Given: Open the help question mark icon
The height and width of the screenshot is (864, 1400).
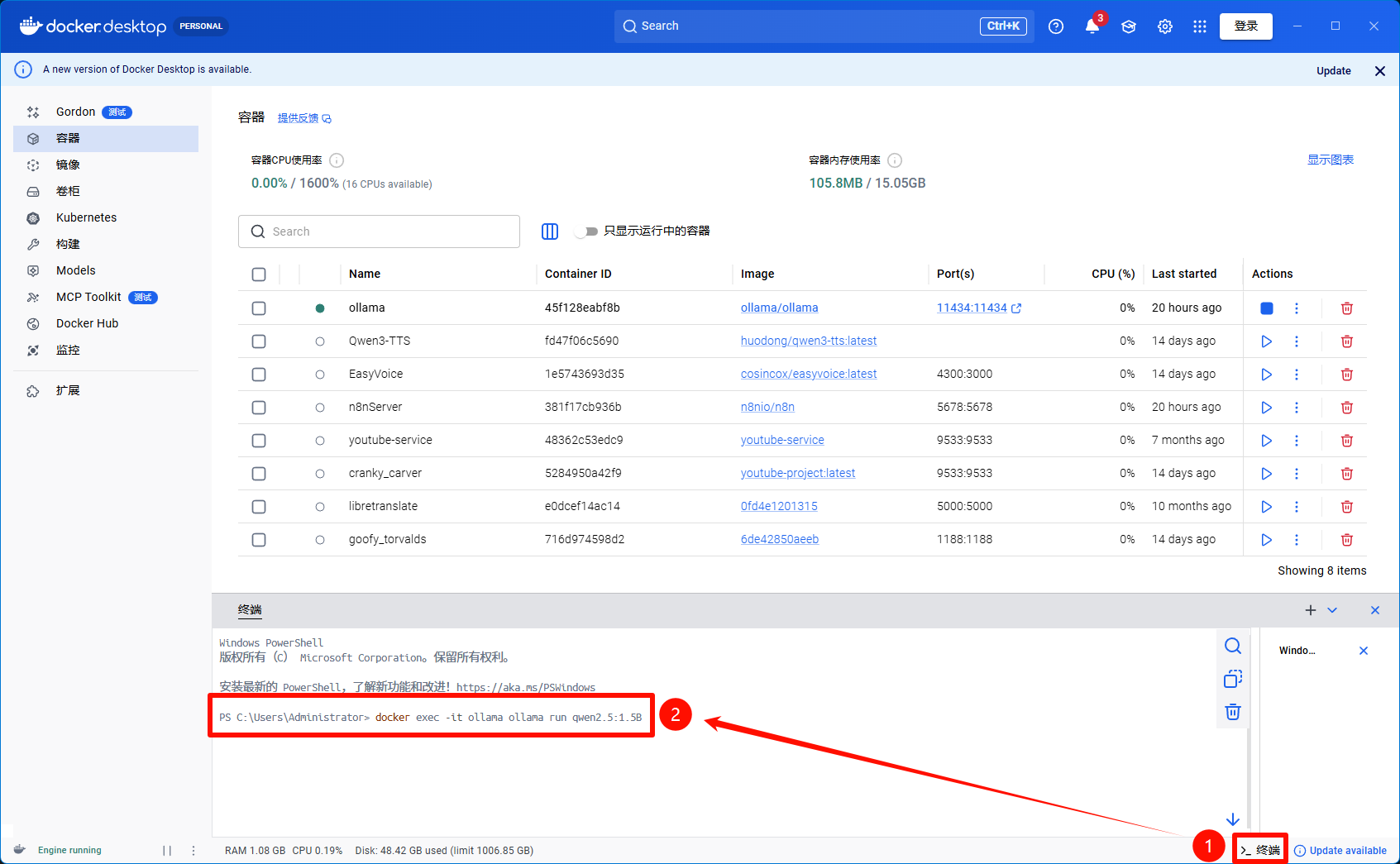Looking at the screenshot, I should point(1056,26).
